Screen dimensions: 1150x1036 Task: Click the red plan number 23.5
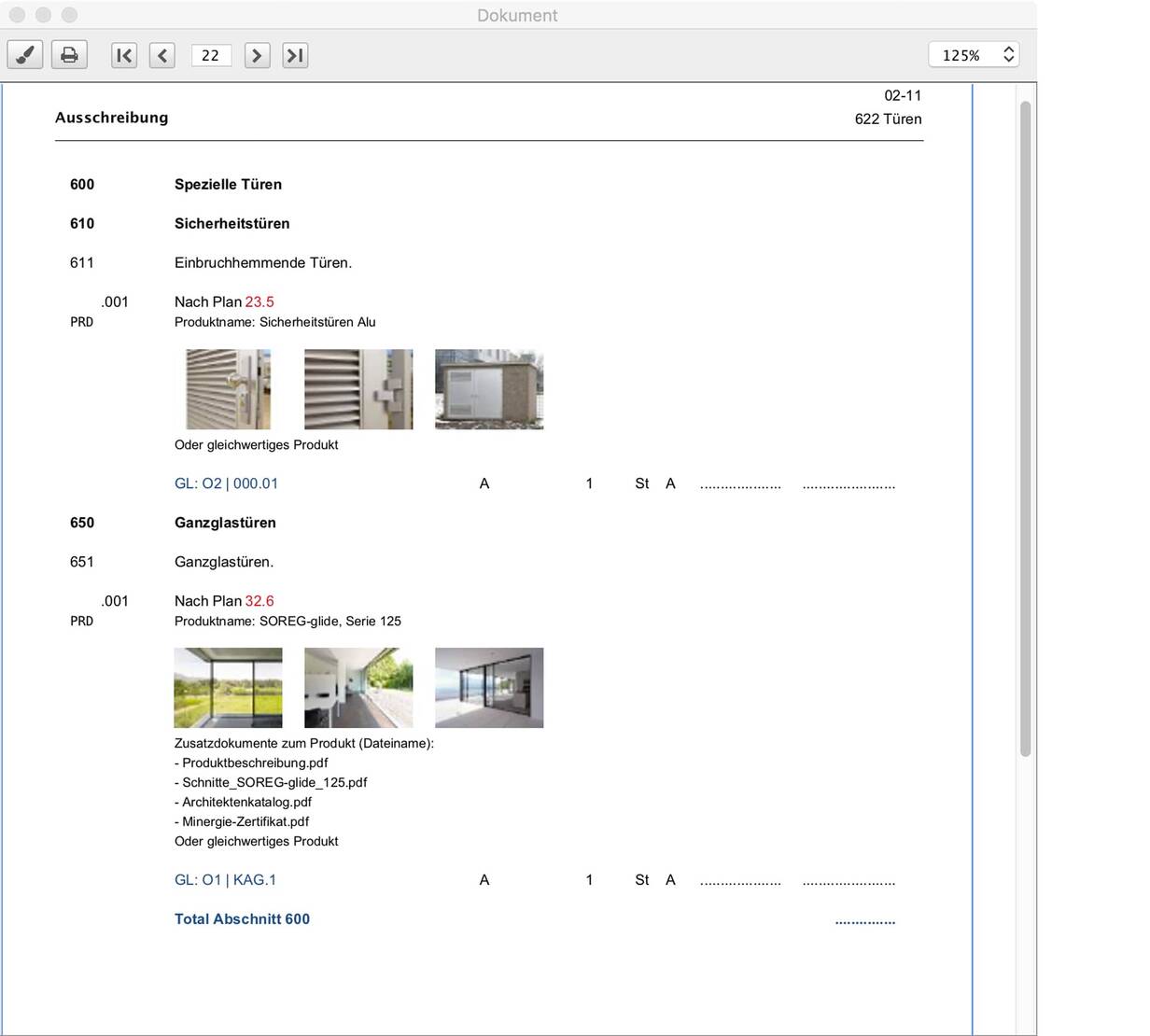(259, 302)
